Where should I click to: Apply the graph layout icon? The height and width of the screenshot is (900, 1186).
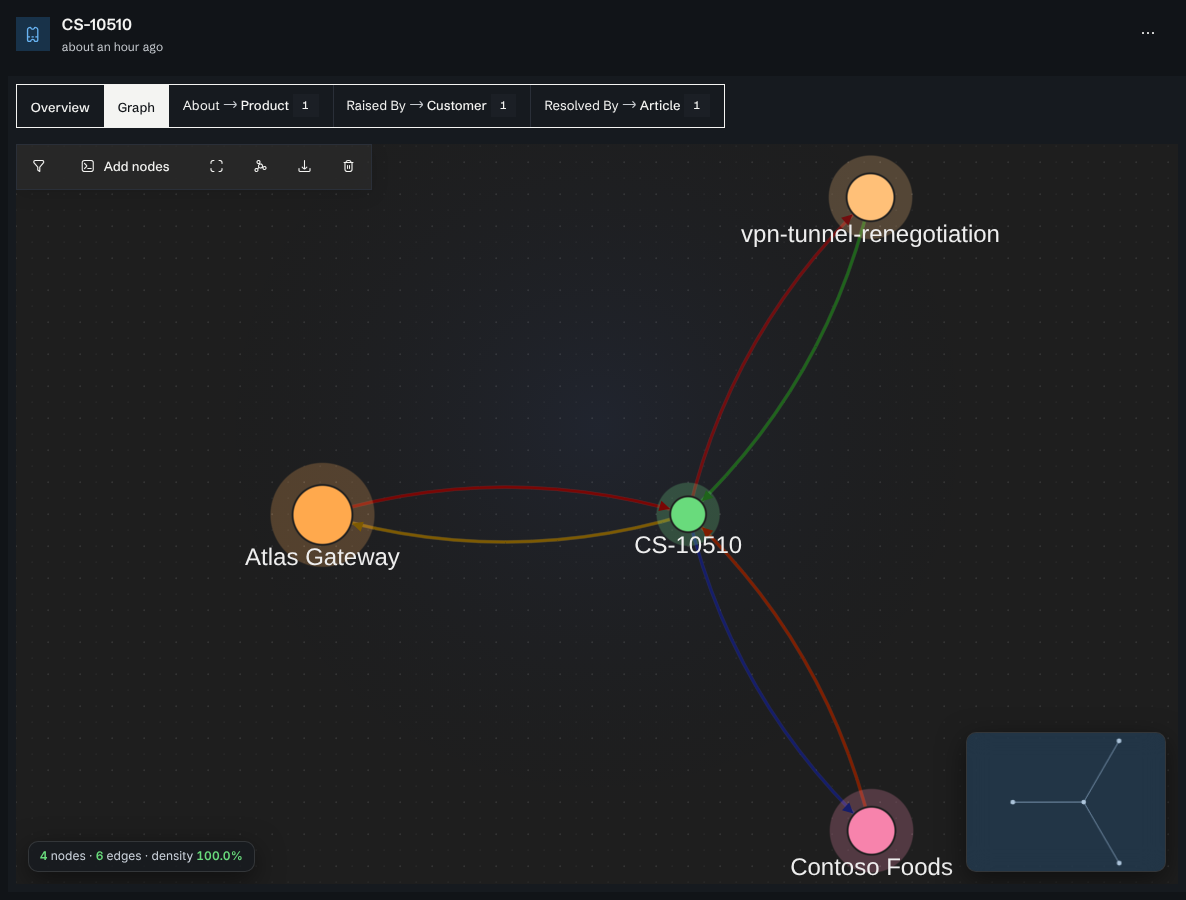coord(260,166)
